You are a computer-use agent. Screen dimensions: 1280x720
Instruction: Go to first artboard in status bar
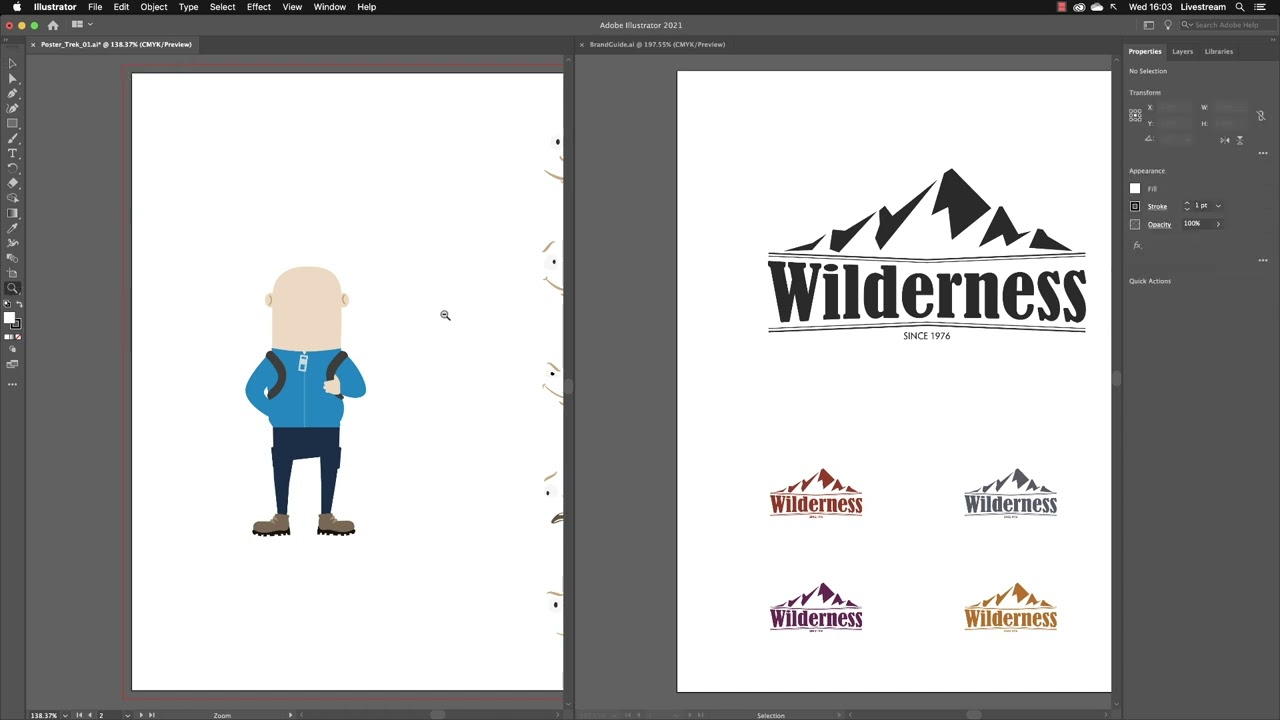[x=79, y=715]
